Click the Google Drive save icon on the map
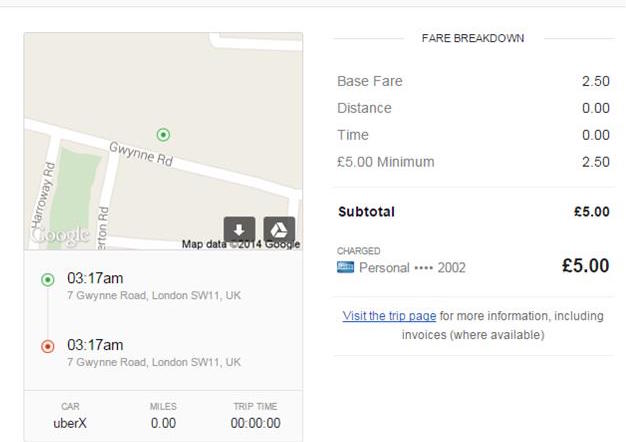The image size is (626, 442). (279, 230)
